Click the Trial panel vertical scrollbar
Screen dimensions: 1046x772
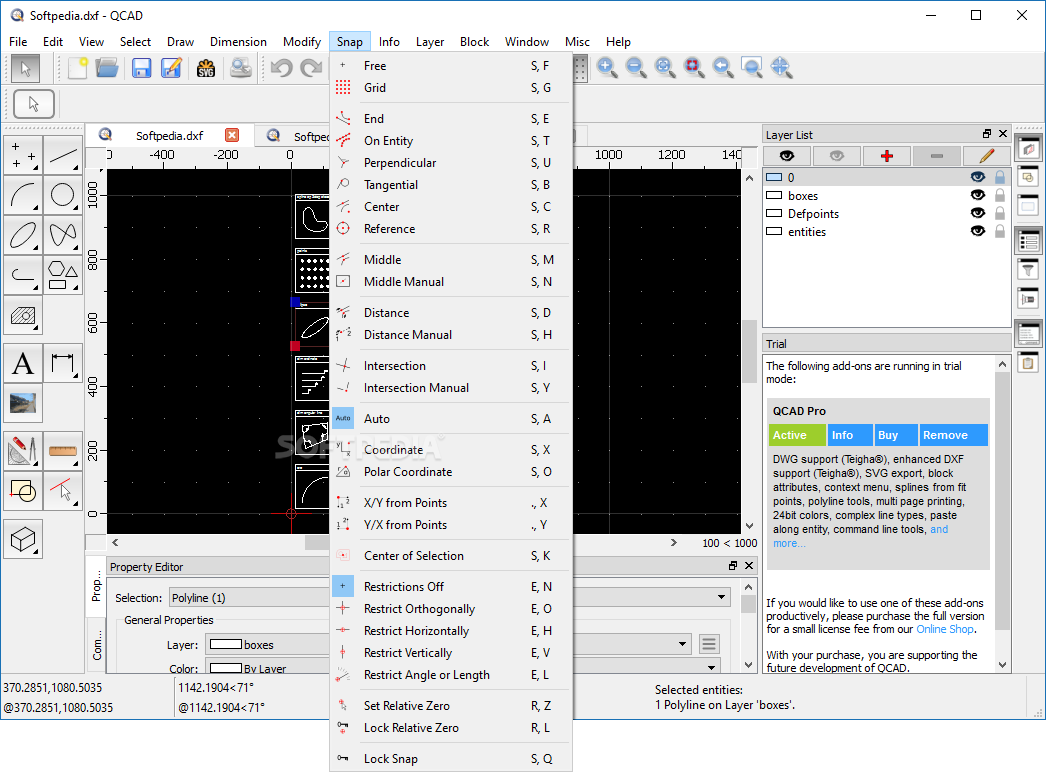pyautogui.click(x=1002, y=514)
